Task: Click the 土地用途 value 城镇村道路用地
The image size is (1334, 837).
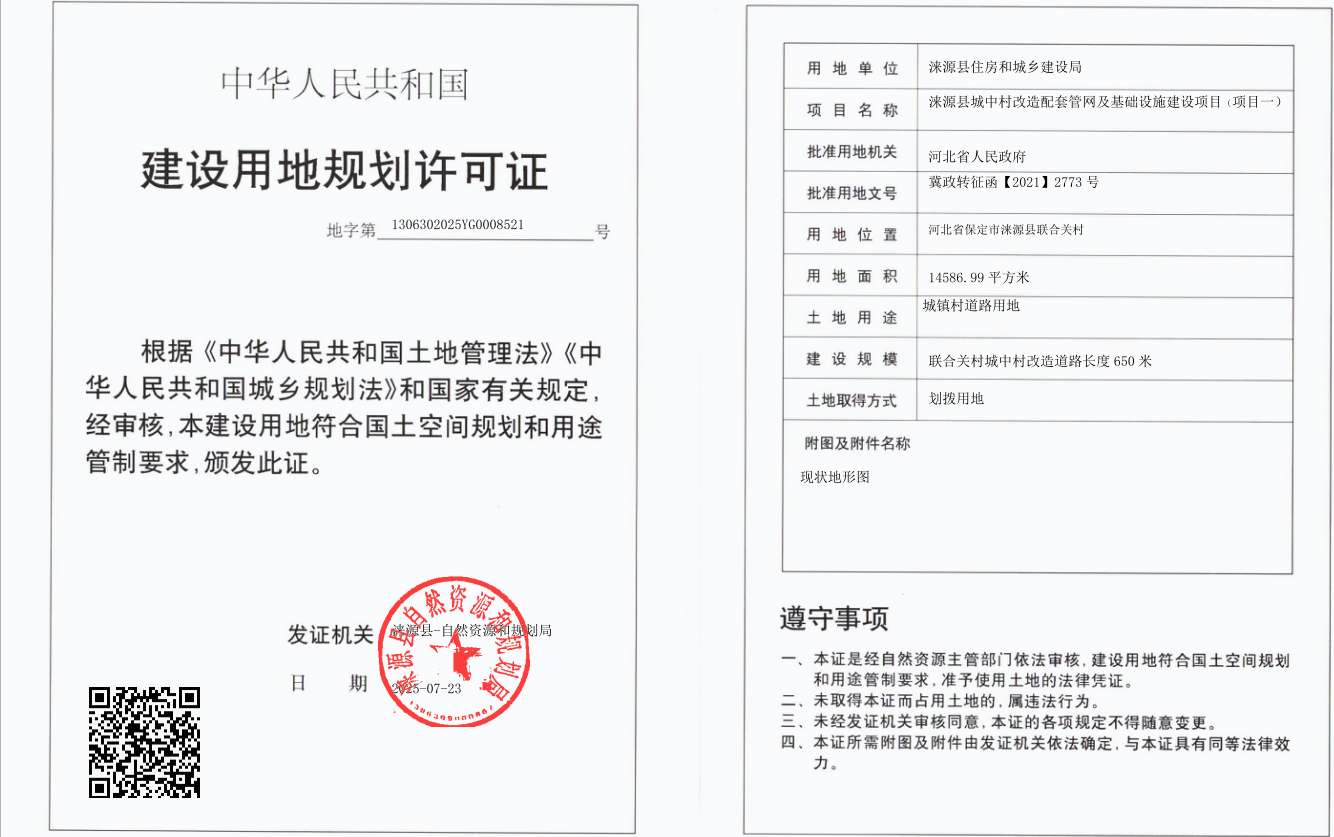Action: tap(970, 306)
